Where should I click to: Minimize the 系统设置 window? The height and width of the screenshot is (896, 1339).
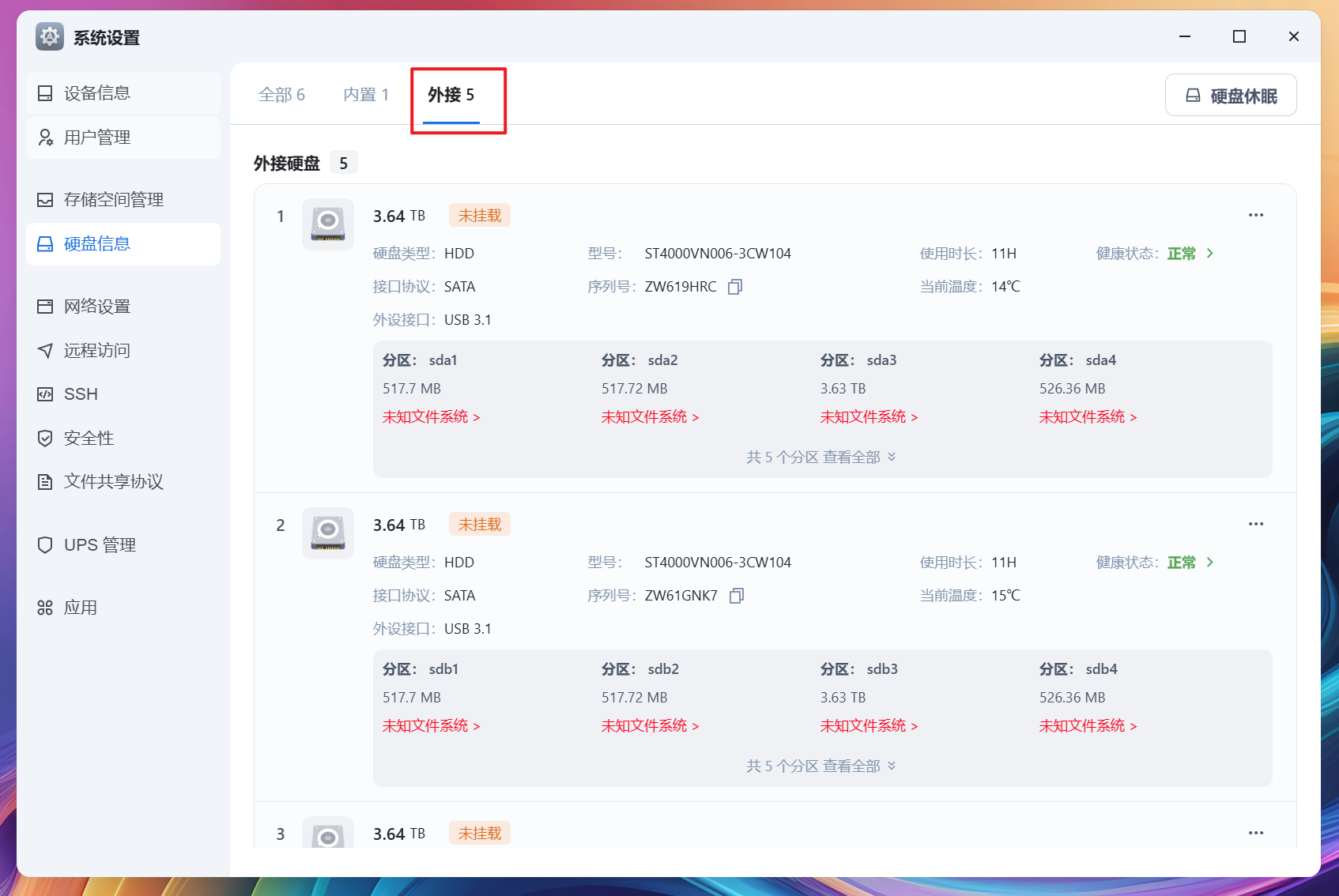1185,36
